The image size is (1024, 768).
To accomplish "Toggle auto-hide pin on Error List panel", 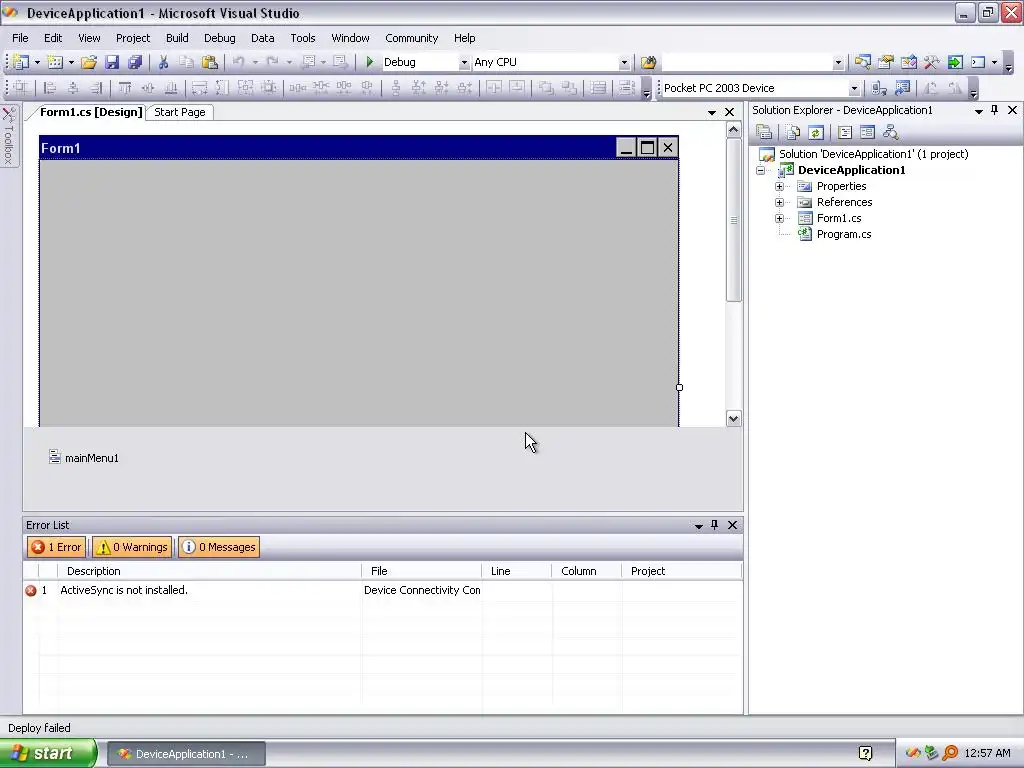I will tap(714, 525).
